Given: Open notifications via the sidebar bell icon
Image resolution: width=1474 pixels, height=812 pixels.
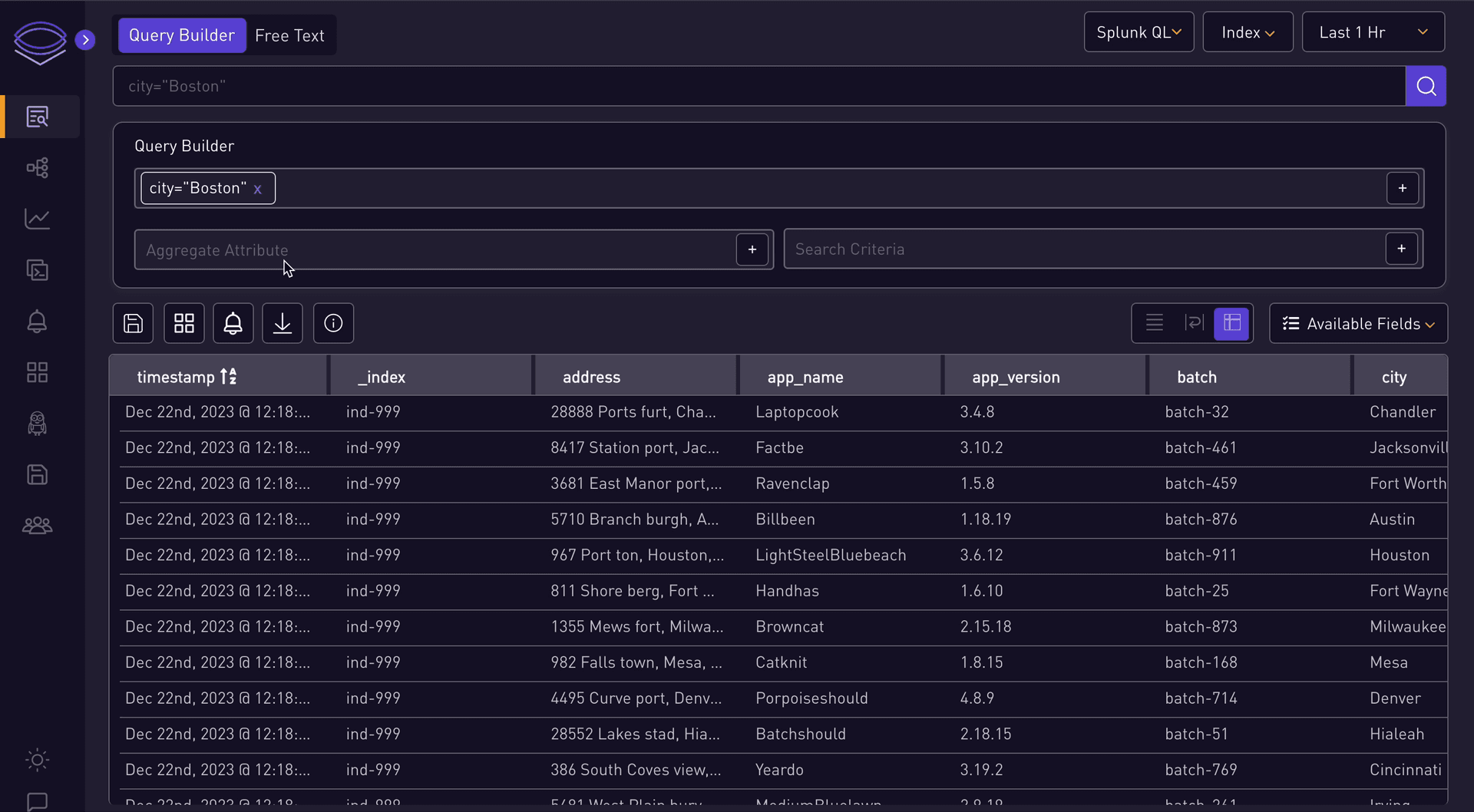Looking at the screenshot, I should pyautogui.click(x=38, y=322).
